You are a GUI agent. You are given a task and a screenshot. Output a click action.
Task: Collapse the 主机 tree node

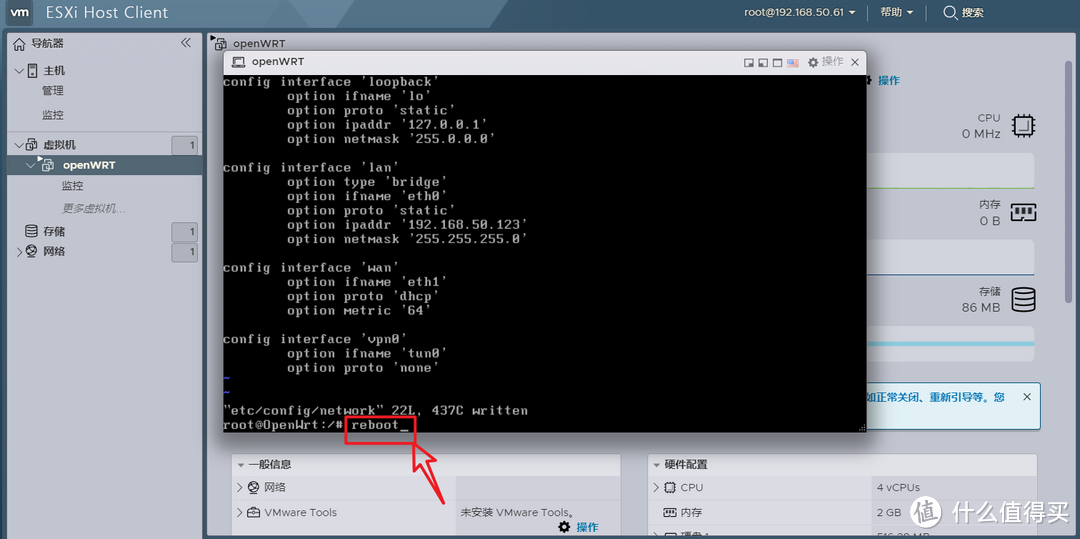pos(19,71)
